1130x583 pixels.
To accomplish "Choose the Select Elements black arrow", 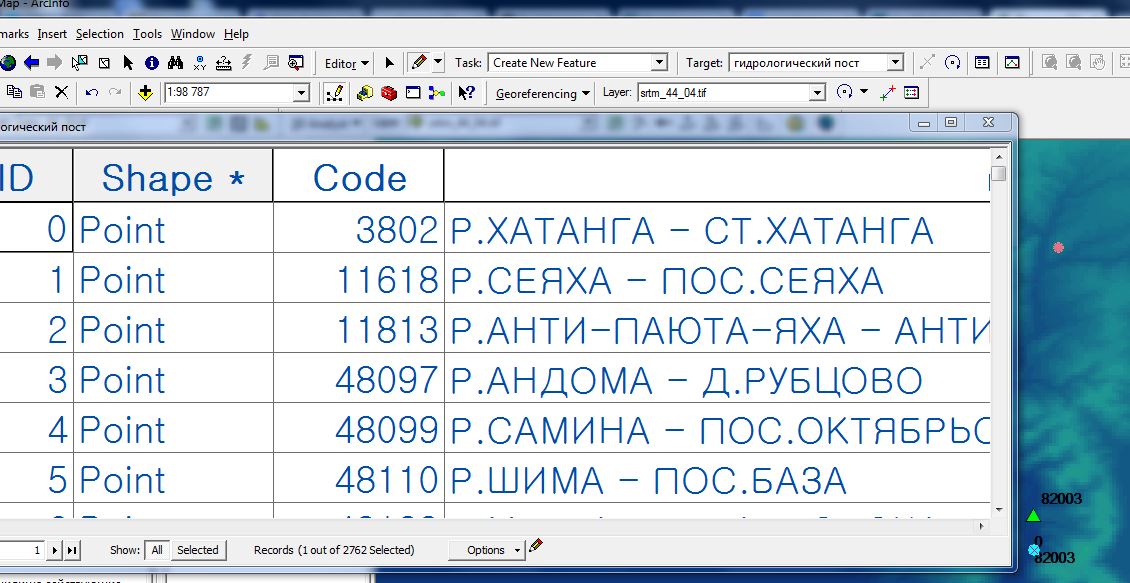I will 128,63.
